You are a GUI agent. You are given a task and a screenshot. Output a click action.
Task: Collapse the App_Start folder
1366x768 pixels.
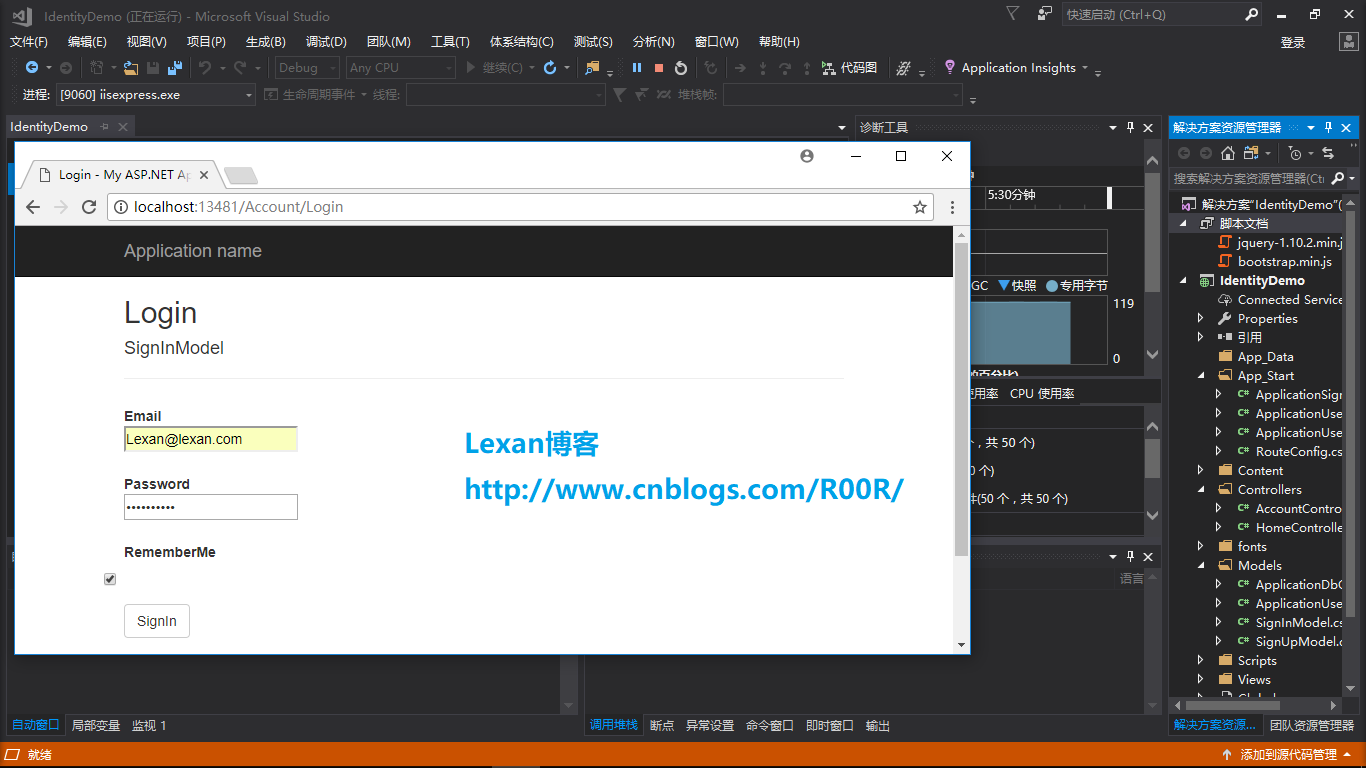pos(1201,376)
